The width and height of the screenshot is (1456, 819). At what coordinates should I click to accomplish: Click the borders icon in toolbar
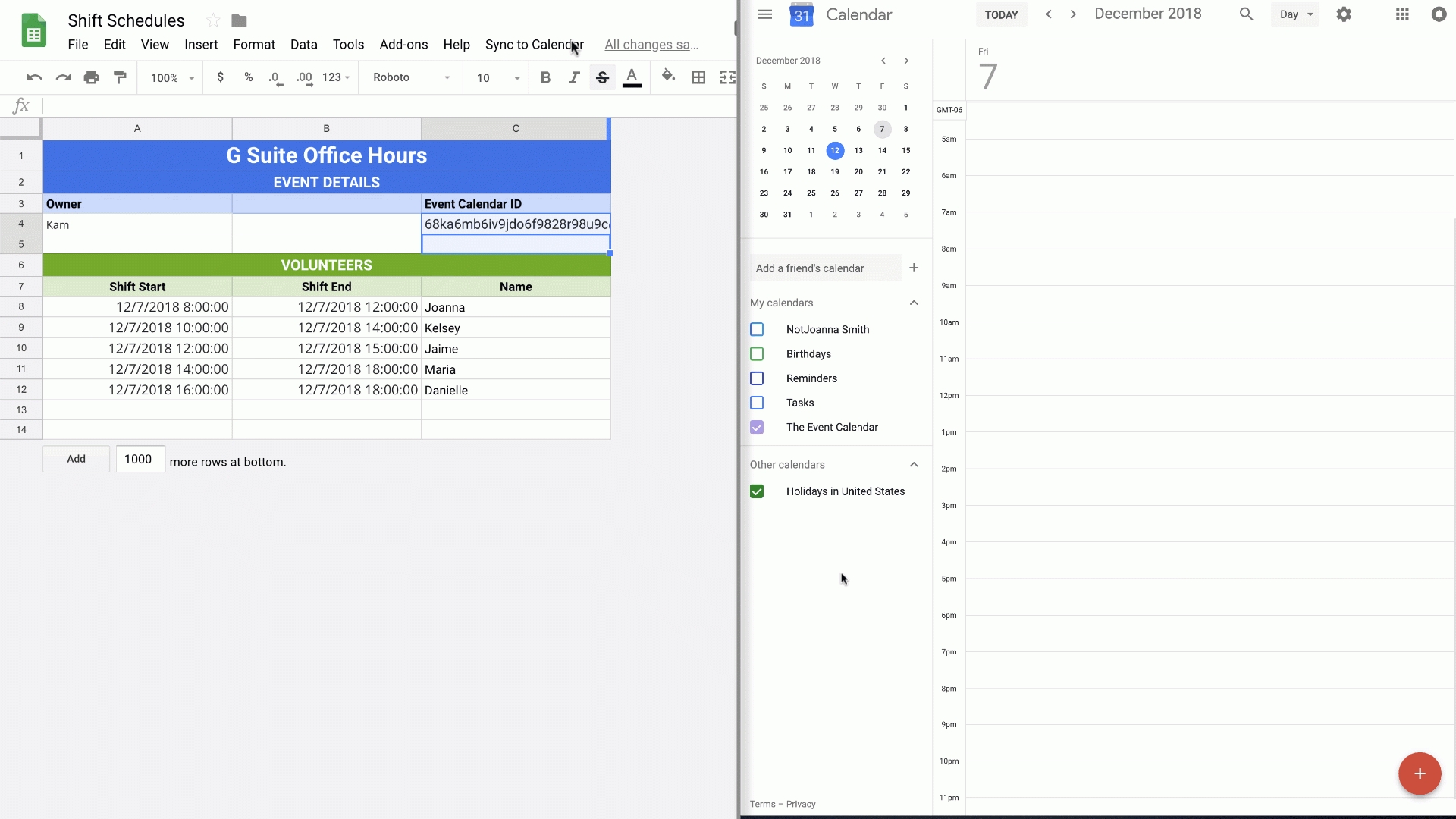699,77
